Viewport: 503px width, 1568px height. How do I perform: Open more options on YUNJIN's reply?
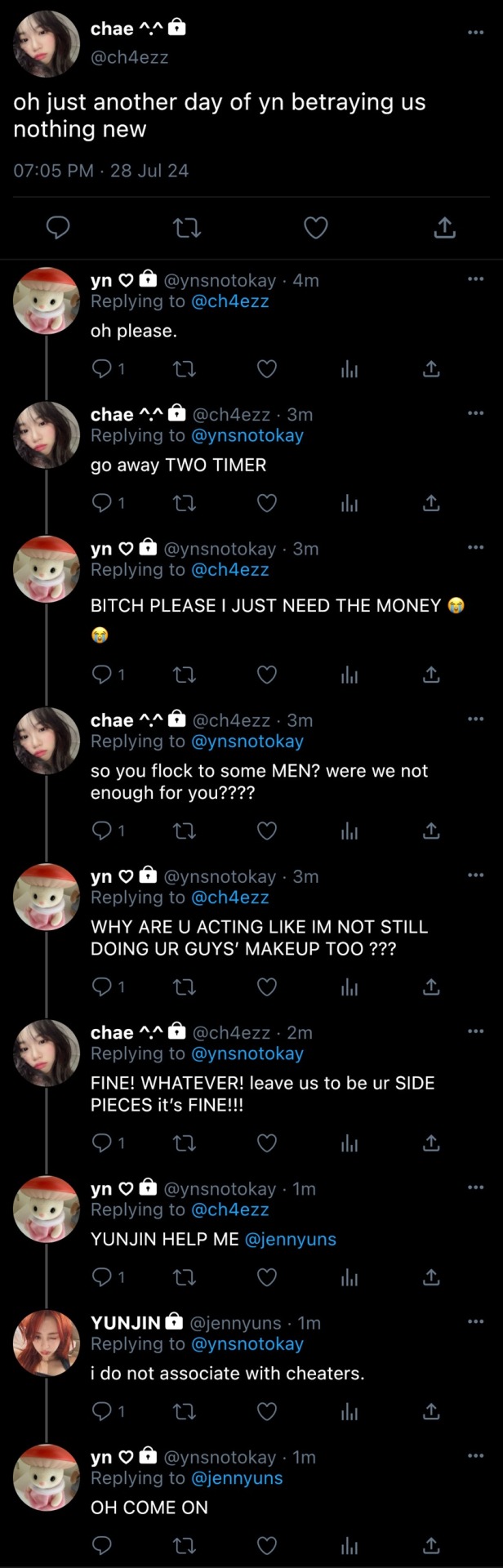tap(475, 1321)
